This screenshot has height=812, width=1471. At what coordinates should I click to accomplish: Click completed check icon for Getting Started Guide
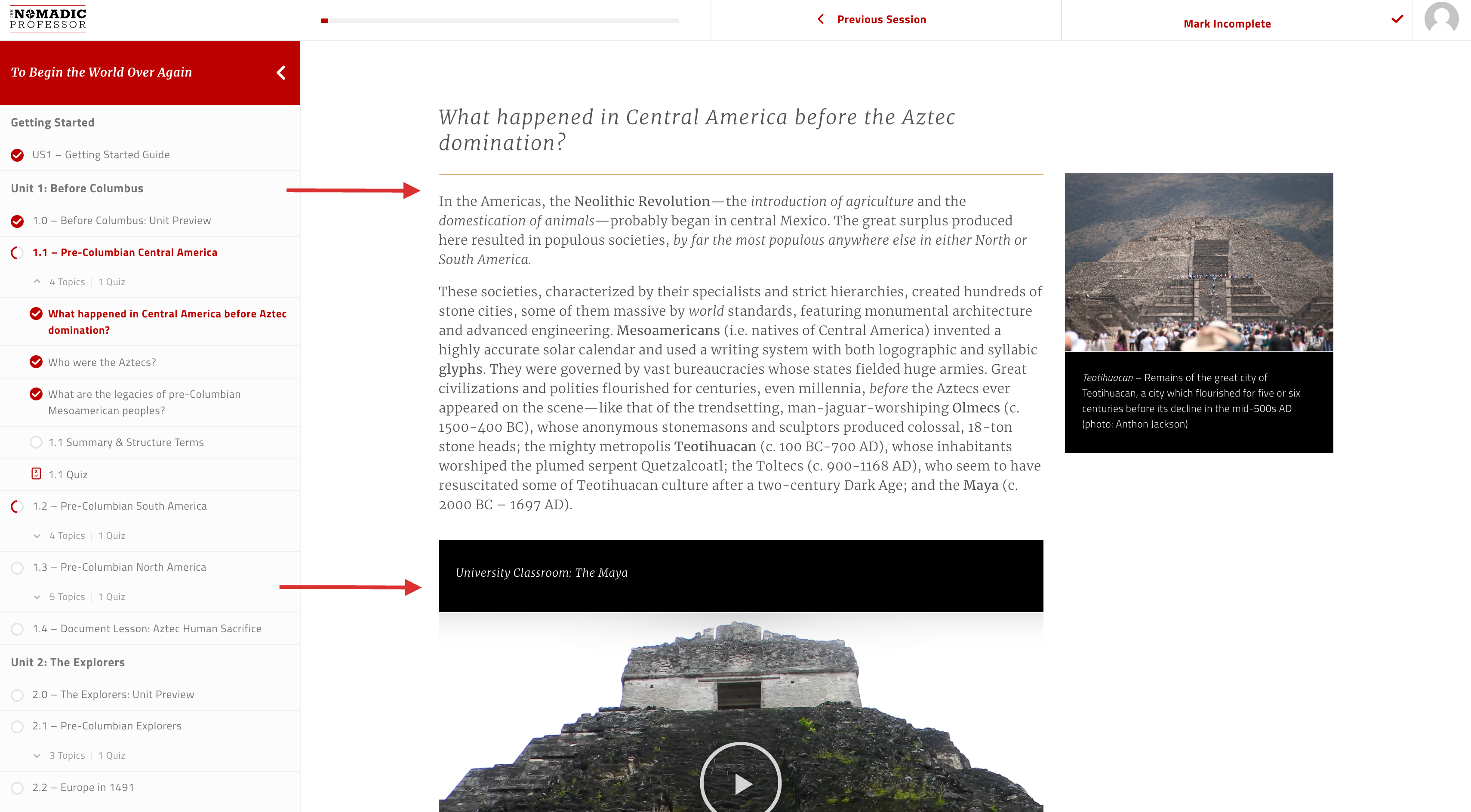point(18,155)
